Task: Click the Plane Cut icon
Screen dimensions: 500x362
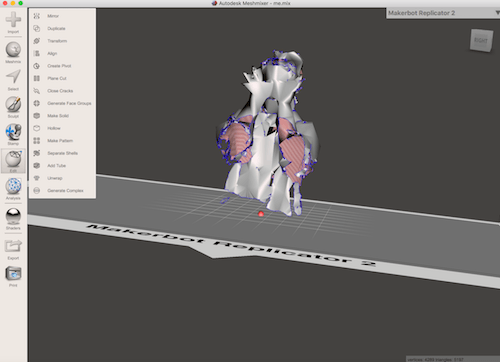Action: point(37,78)
